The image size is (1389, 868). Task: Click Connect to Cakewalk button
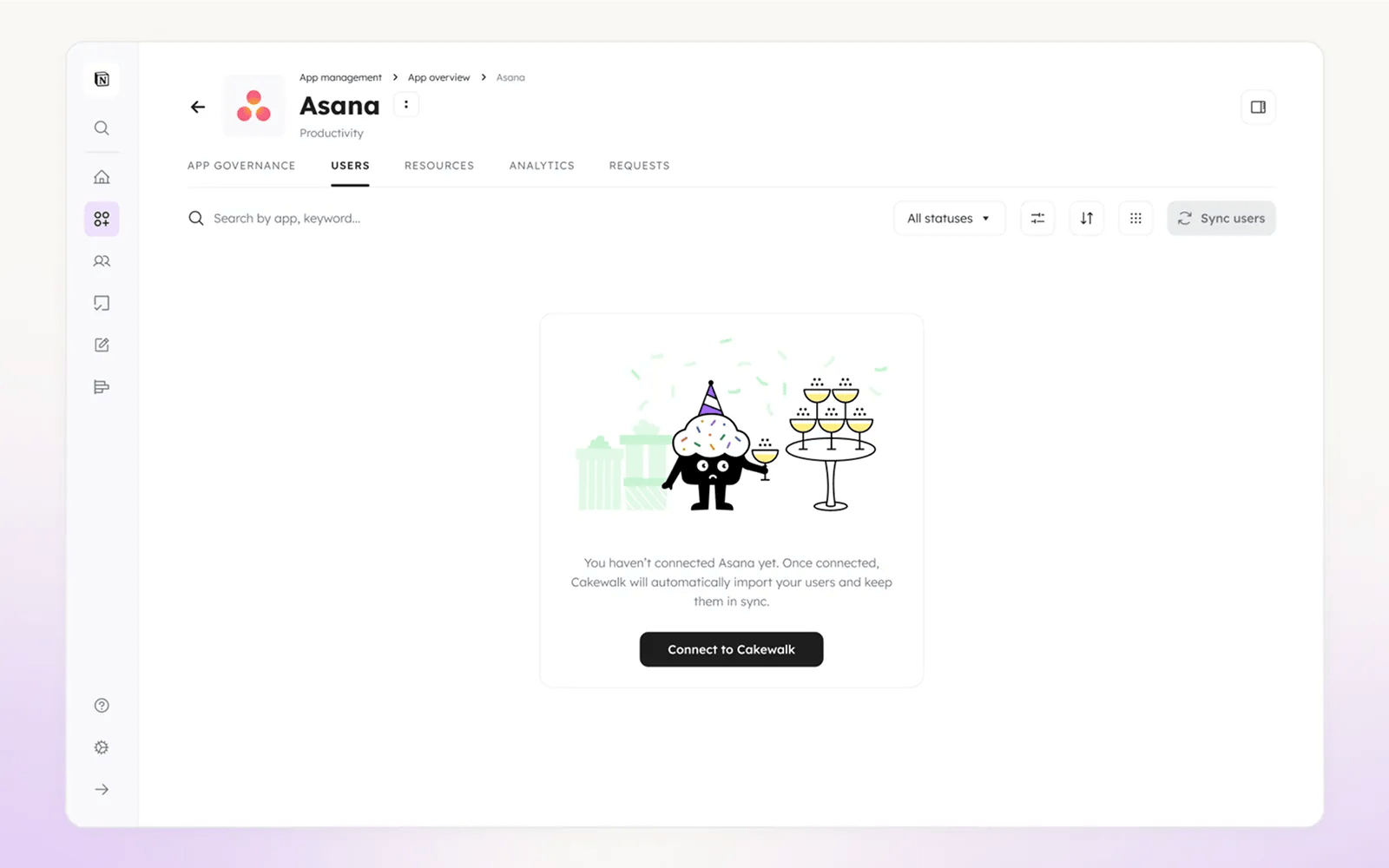[x=731, y=649]
